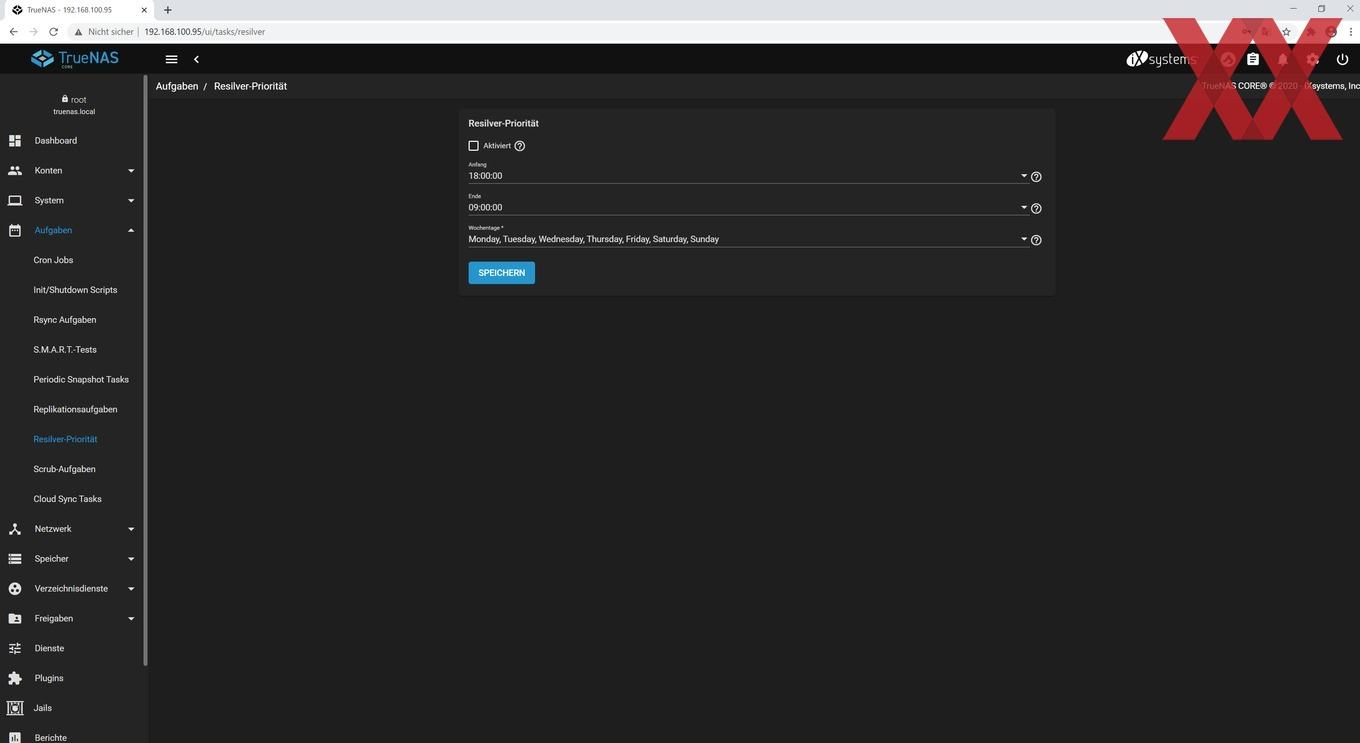
Task: Expand the Speicher sidebar section
Action: click(x=74, y=559)
